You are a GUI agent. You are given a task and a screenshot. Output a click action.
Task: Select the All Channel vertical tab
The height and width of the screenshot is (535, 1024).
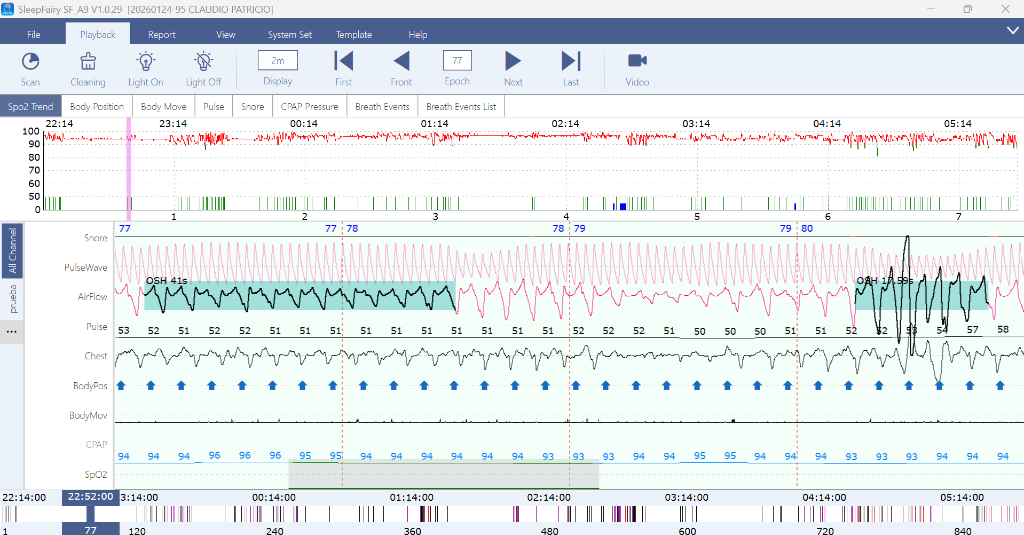click(x=12, y=251)
